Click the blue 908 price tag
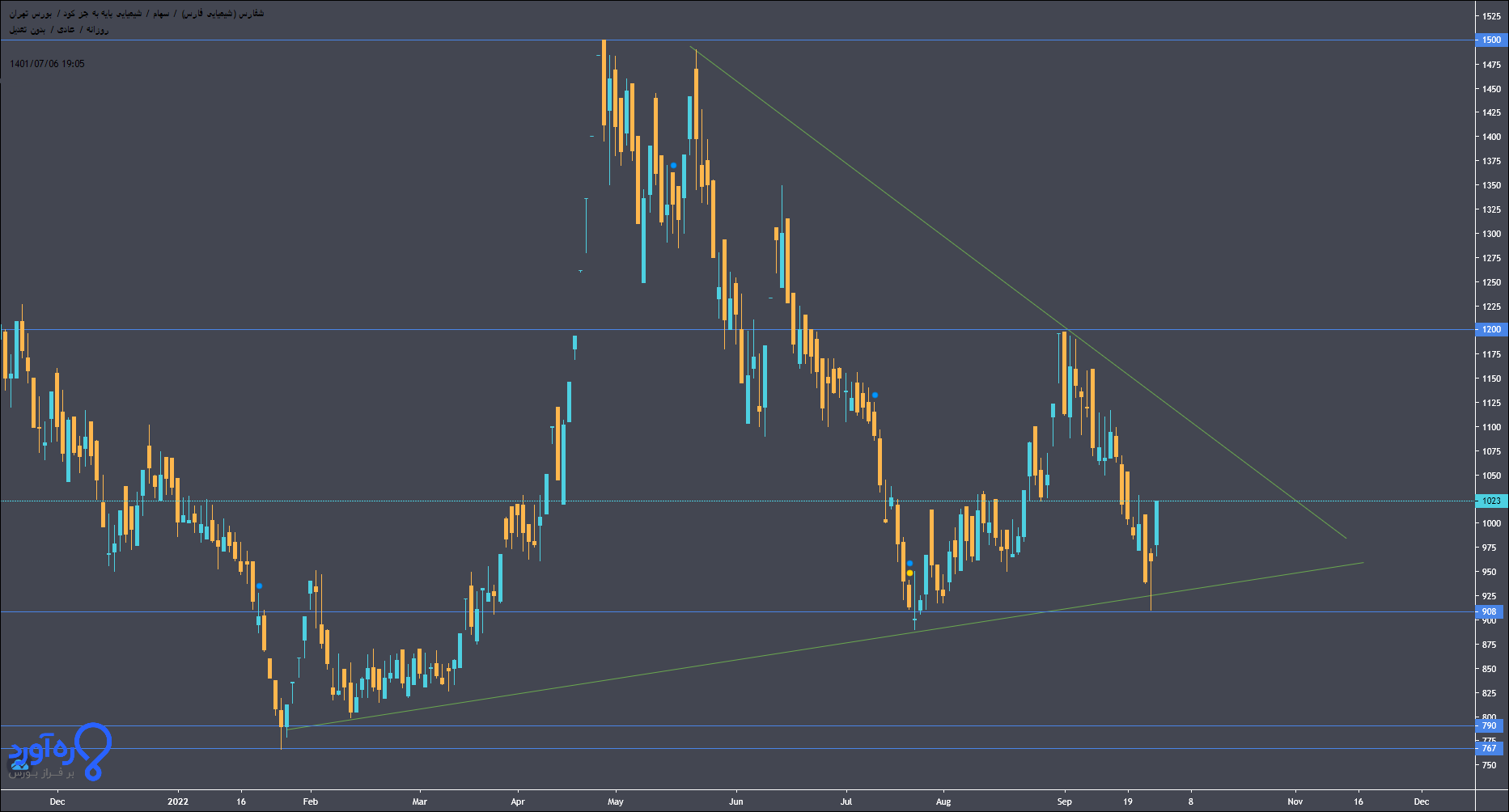 point(1490,611)
